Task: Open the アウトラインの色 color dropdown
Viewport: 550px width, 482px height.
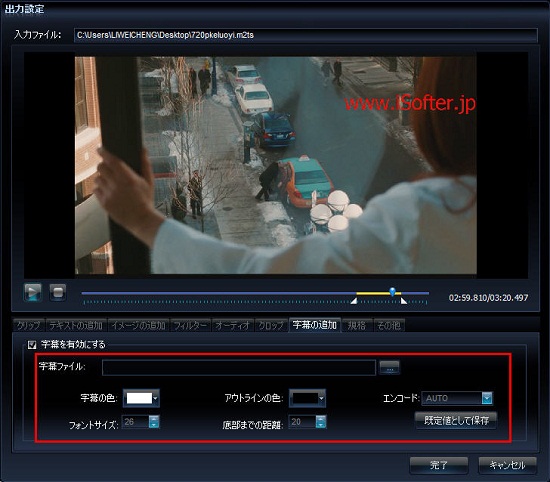Action: (x=307, y=398)
